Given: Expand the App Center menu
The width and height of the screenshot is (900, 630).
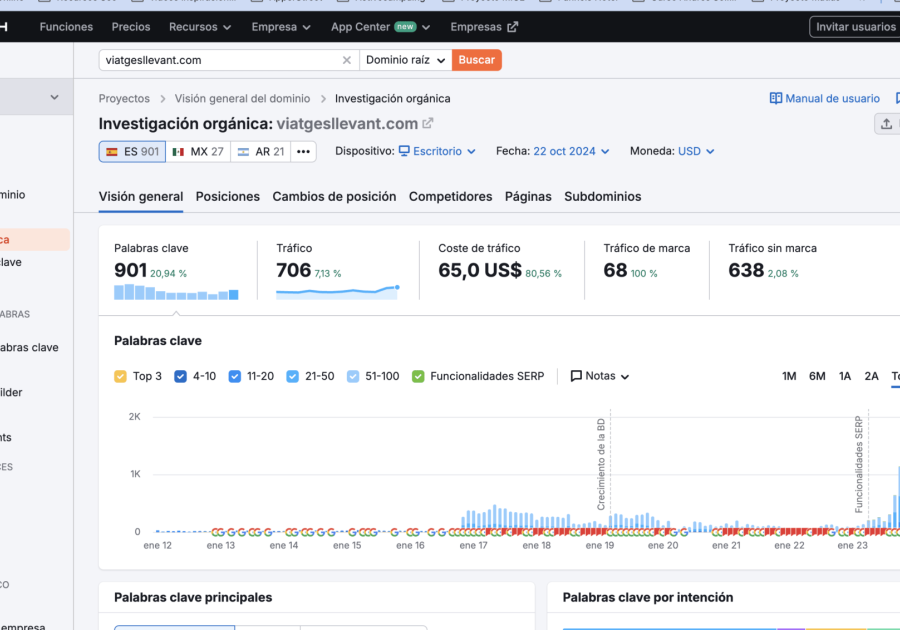Looking at the screenshot, I should click(x=380, y=27).
